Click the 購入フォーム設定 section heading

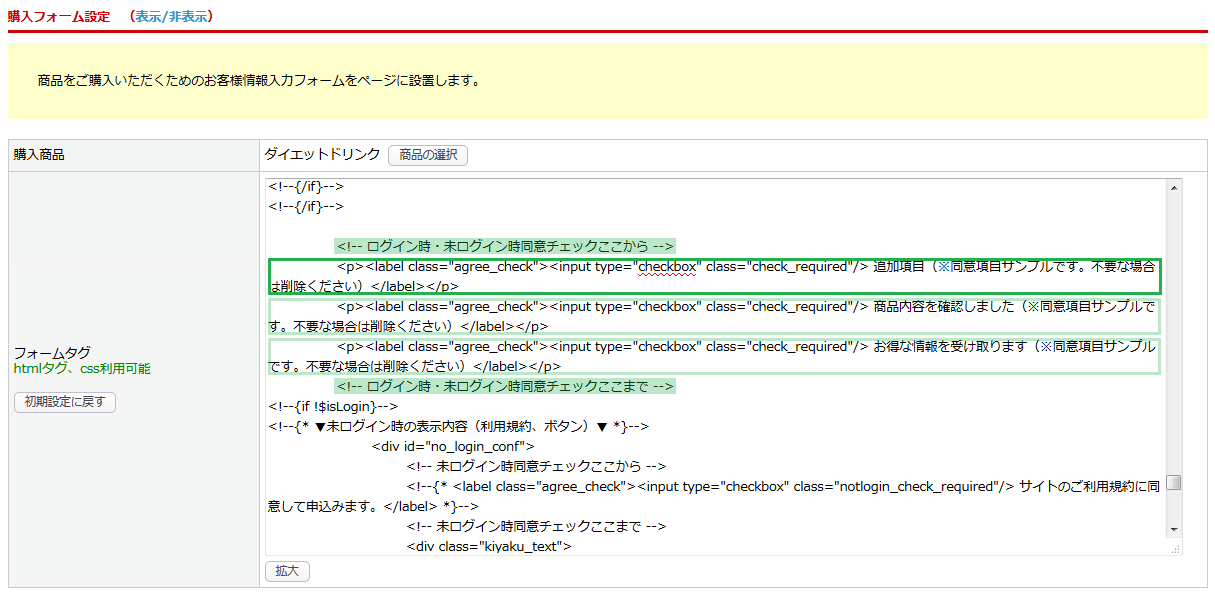59,16
